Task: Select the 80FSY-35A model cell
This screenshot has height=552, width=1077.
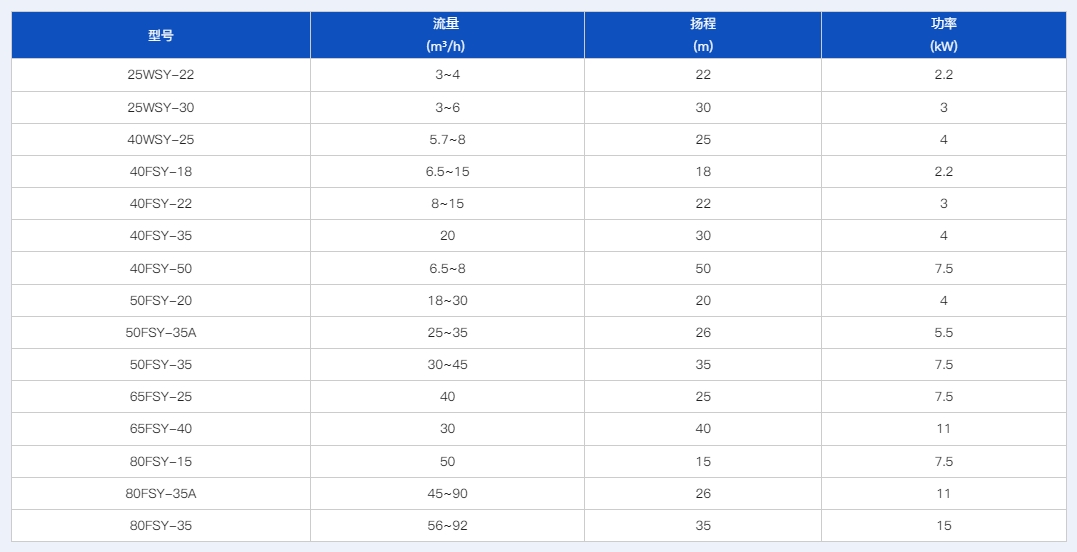Action: 161,493
